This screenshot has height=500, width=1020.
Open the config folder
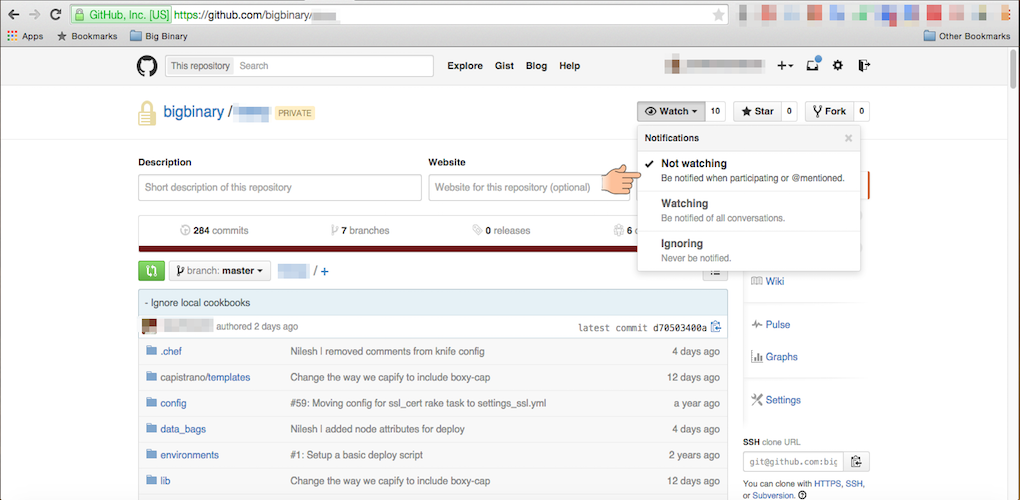coord(173,403)
